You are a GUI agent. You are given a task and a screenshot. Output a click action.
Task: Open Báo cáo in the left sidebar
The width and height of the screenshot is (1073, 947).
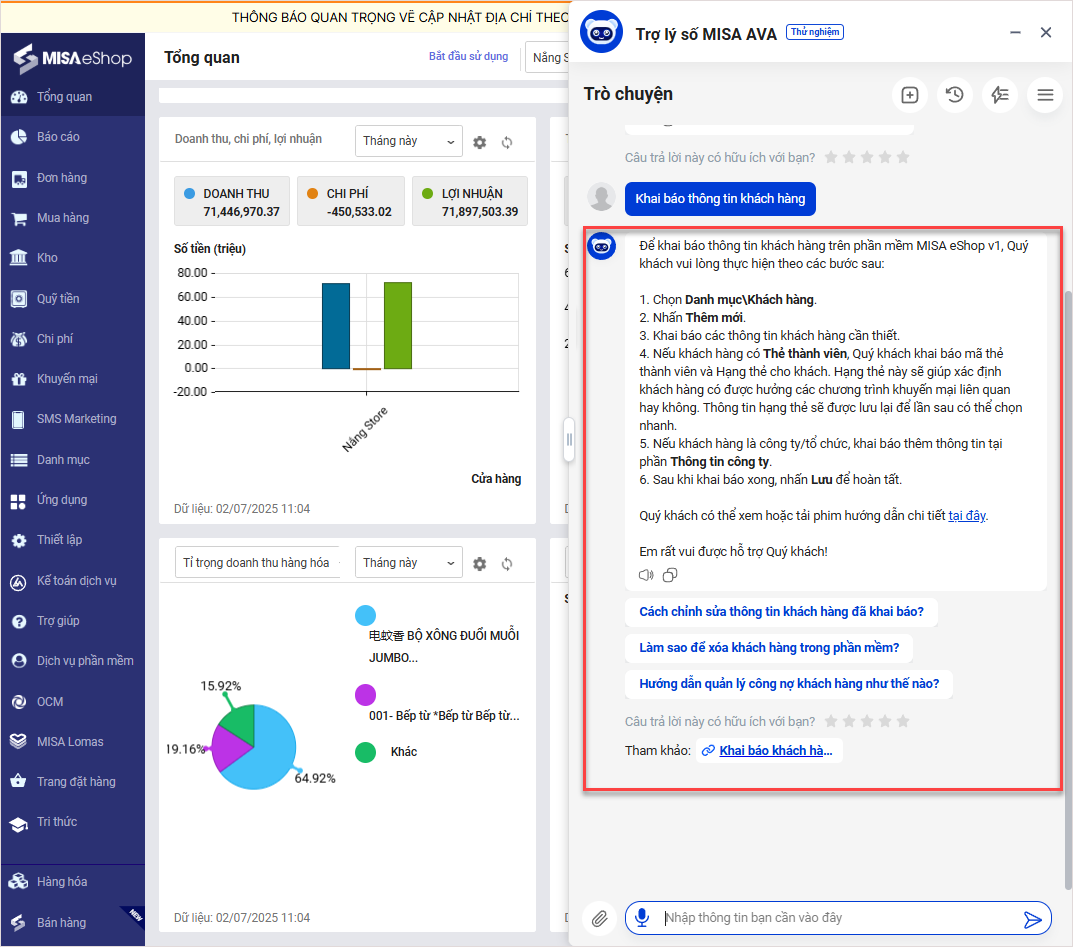click(58, 136)
